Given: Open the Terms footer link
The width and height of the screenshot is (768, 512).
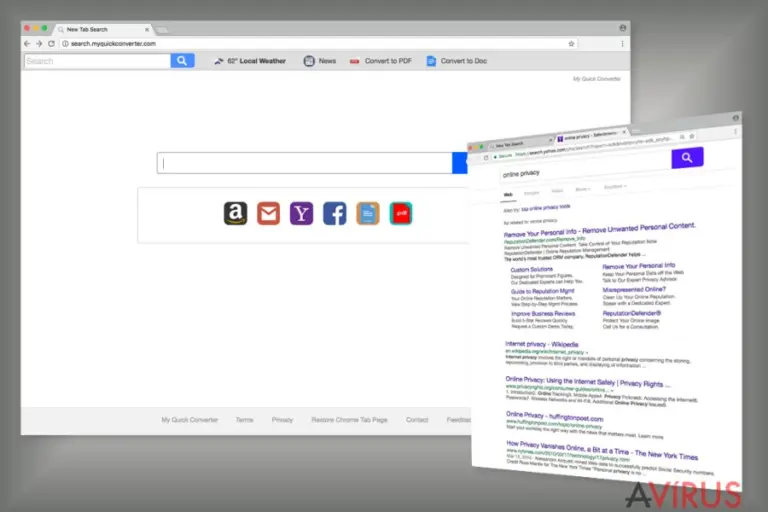Looking at the screenshot, I should click(244, 420).
